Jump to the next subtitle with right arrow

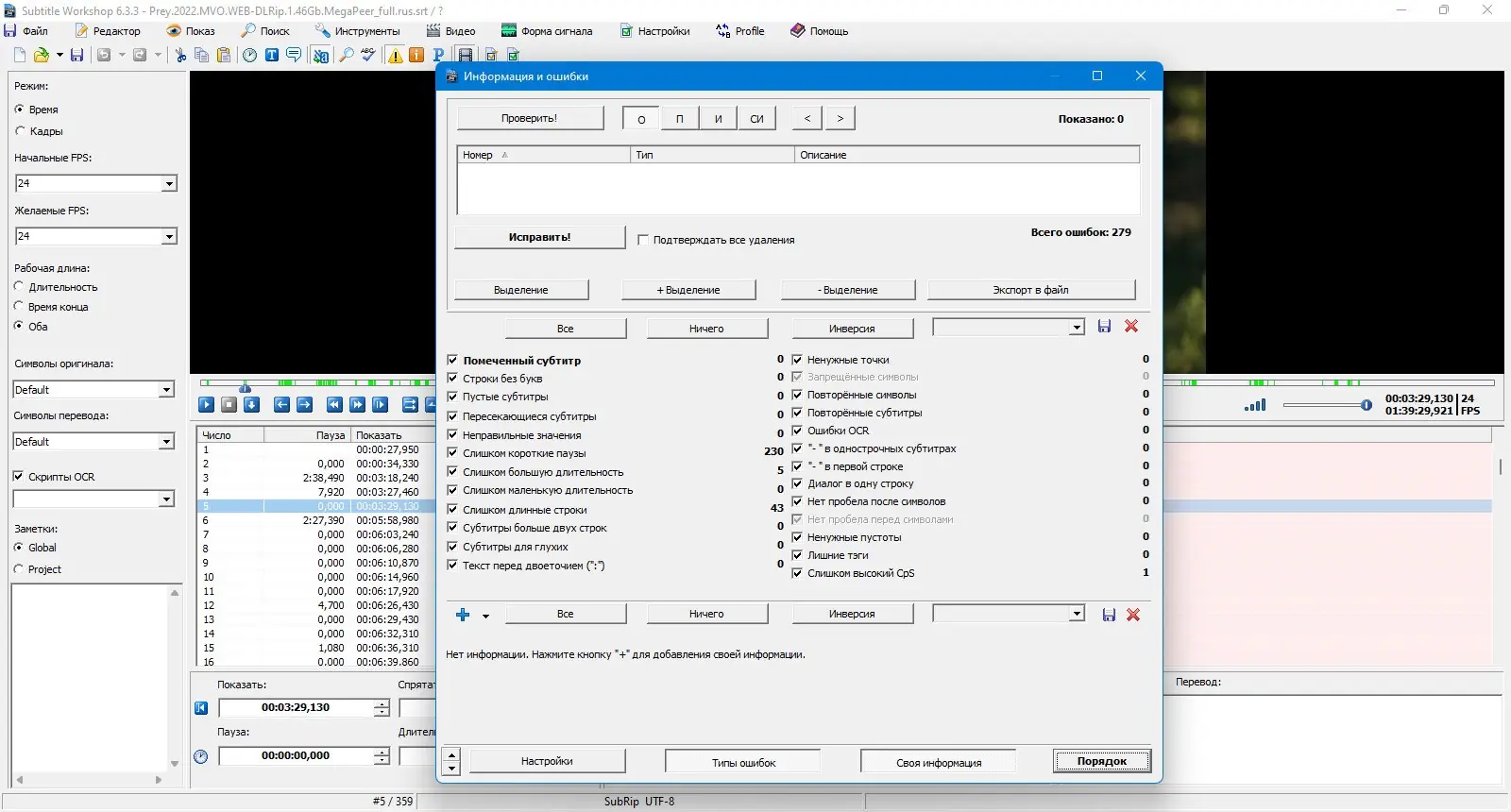click(x=304, y=404)
